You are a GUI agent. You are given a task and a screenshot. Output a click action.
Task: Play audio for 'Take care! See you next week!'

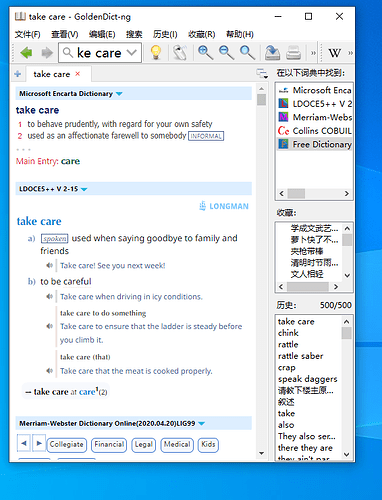(50, 265)
